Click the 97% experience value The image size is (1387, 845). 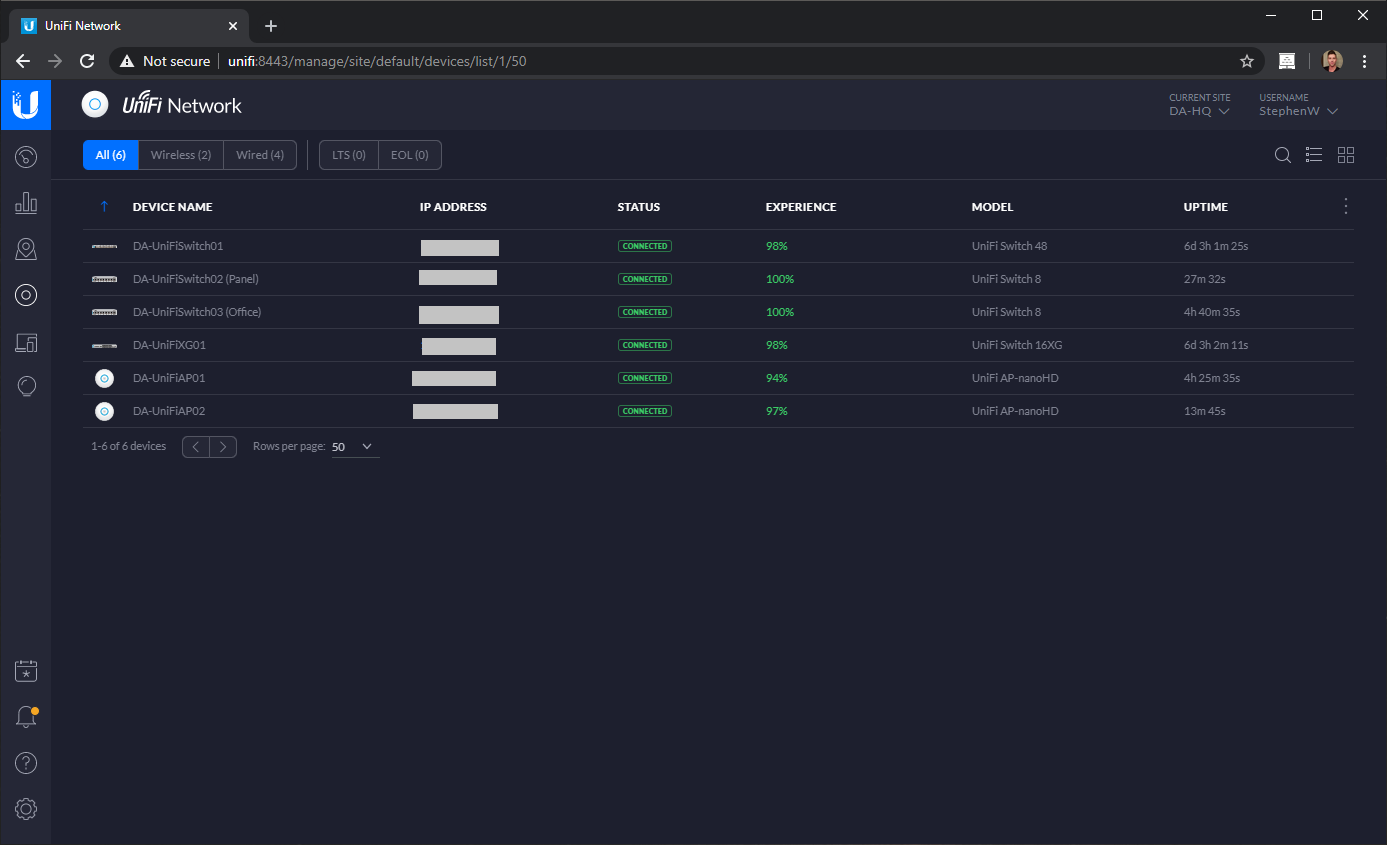pyautogui.click(x=777, y=411)
